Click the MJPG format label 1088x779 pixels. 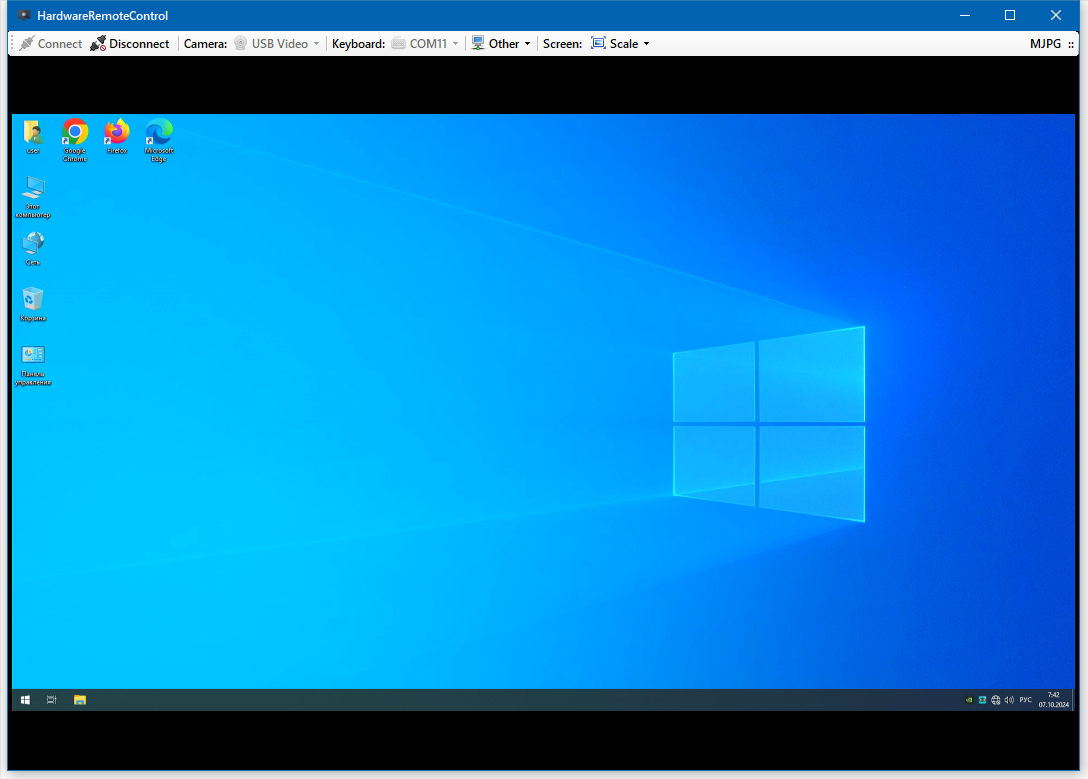tap(1045, 44)
